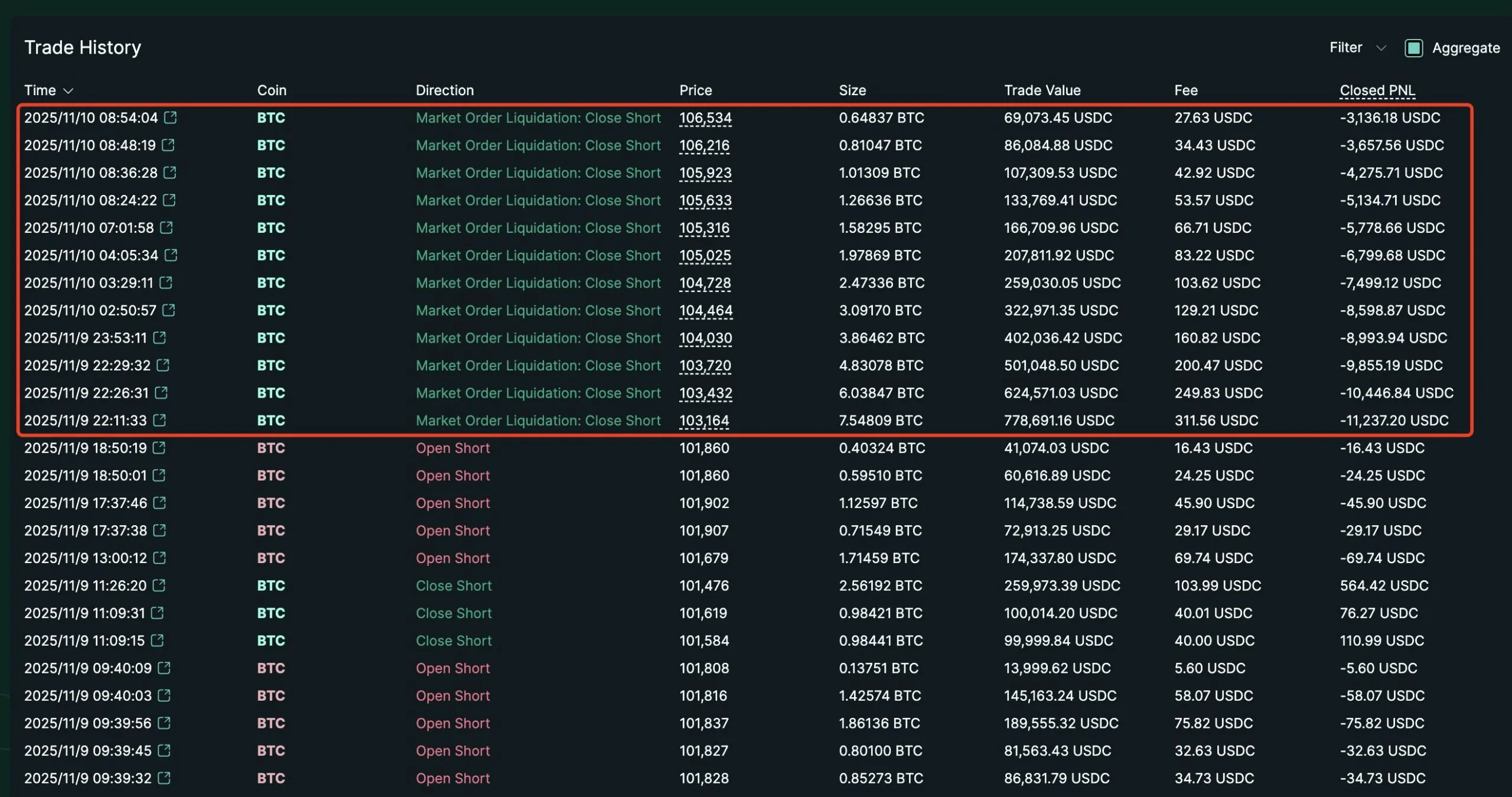Open external link icon for 08:36:28 trade
The width and height of the screenshot is (1512, 797).
pos(170,172)
